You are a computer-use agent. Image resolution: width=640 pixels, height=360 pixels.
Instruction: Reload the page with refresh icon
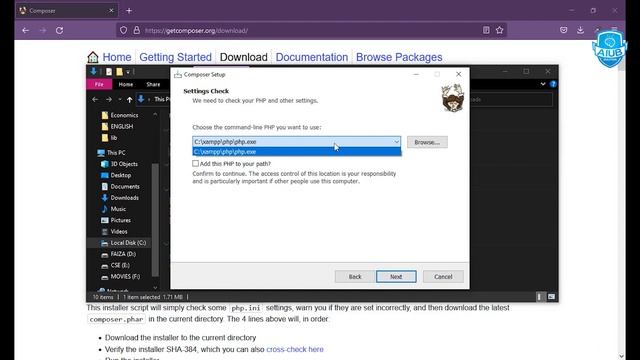[60, 30]
